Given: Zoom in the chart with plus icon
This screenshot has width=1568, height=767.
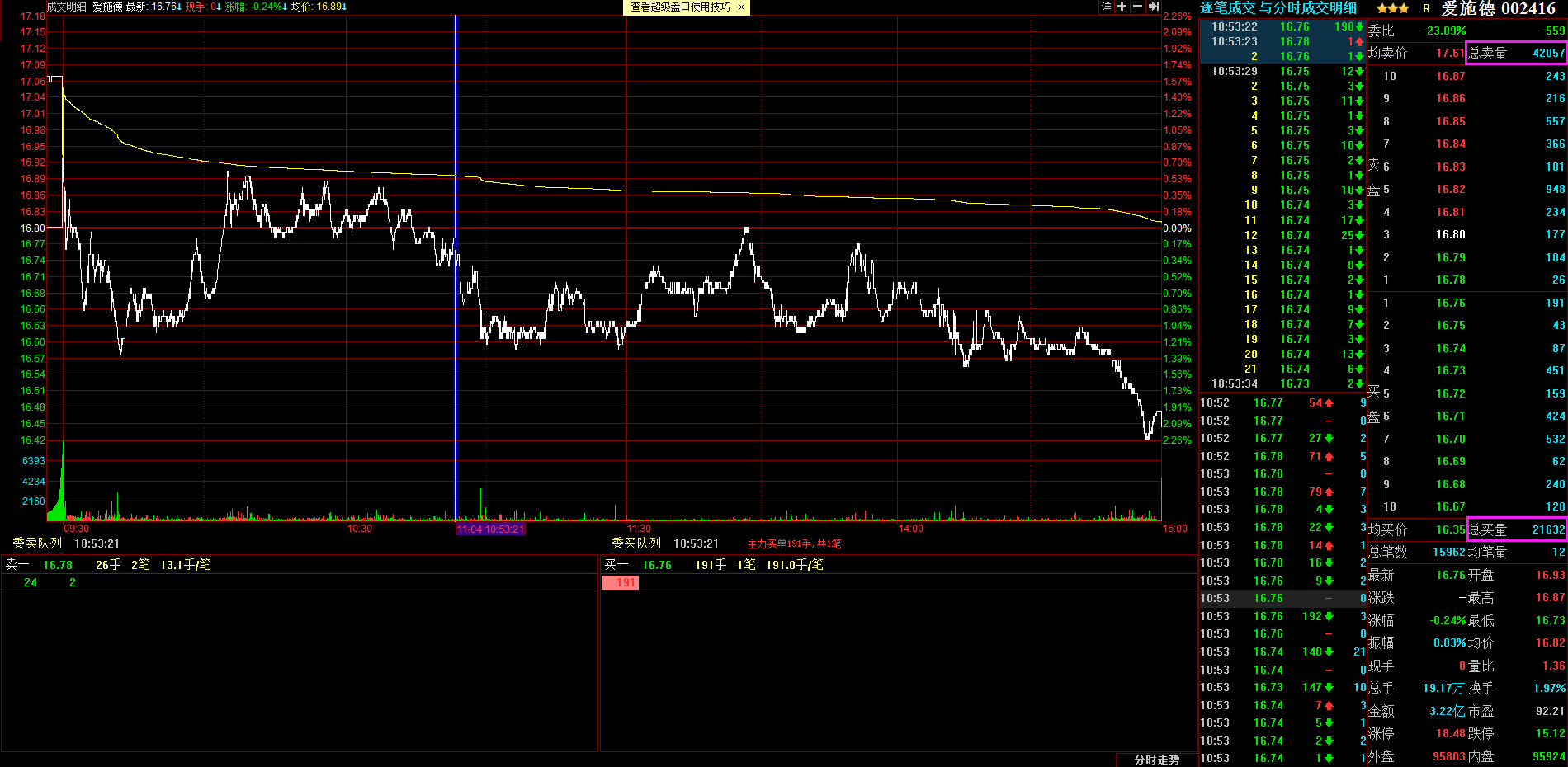Looking at the screenshot, I should (x=1122, y=7).
